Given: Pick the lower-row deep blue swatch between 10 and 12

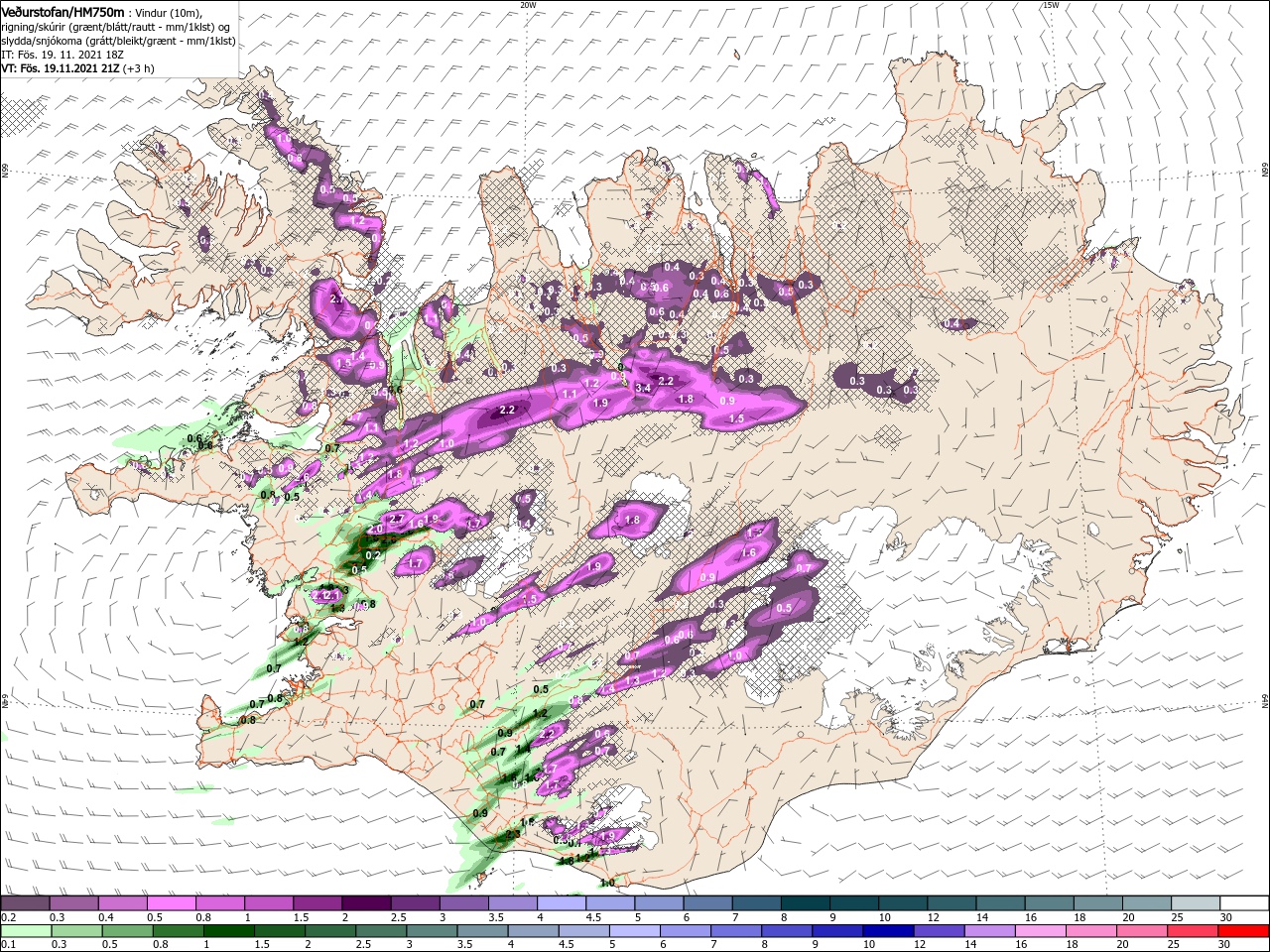Looking at the screenshot, I should point(888,930).
